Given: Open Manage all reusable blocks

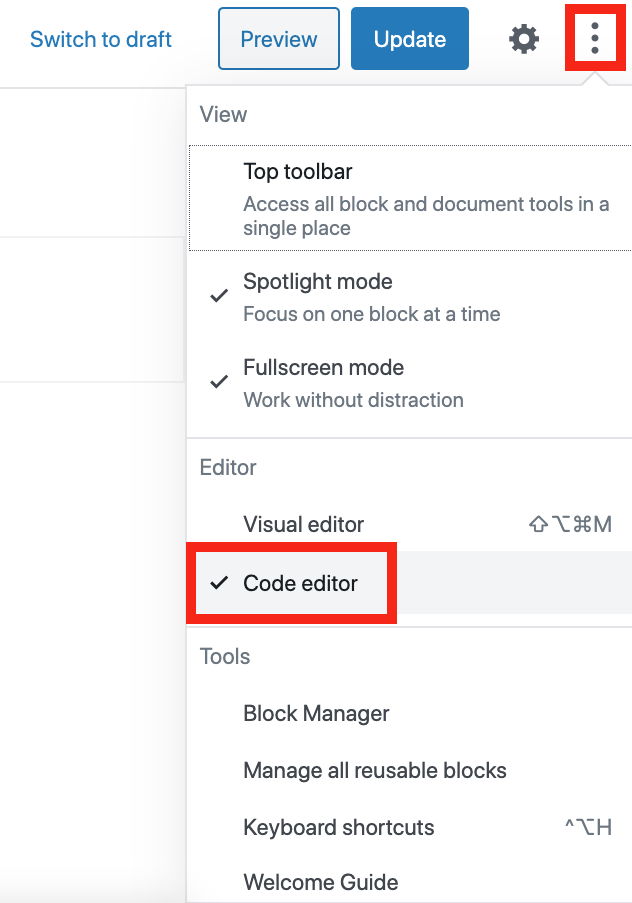Looking at the screenshot, I should click(x=410, y=771).
